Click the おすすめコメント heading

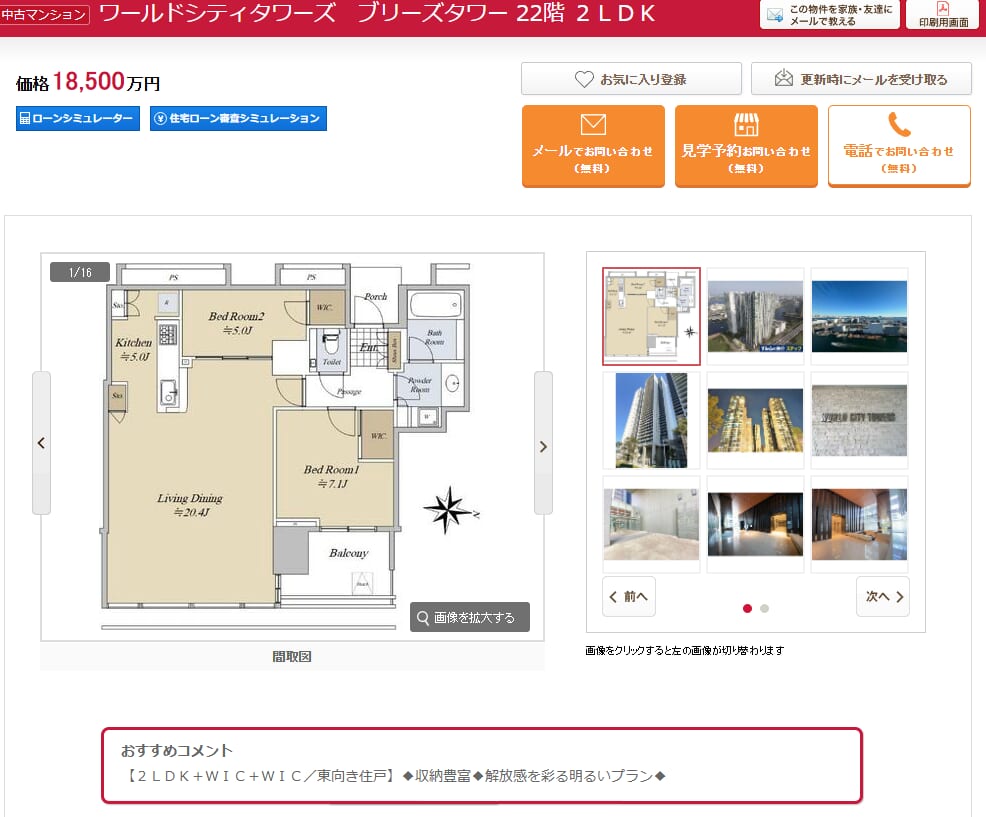pyautogui.click(x=177, y=750)
